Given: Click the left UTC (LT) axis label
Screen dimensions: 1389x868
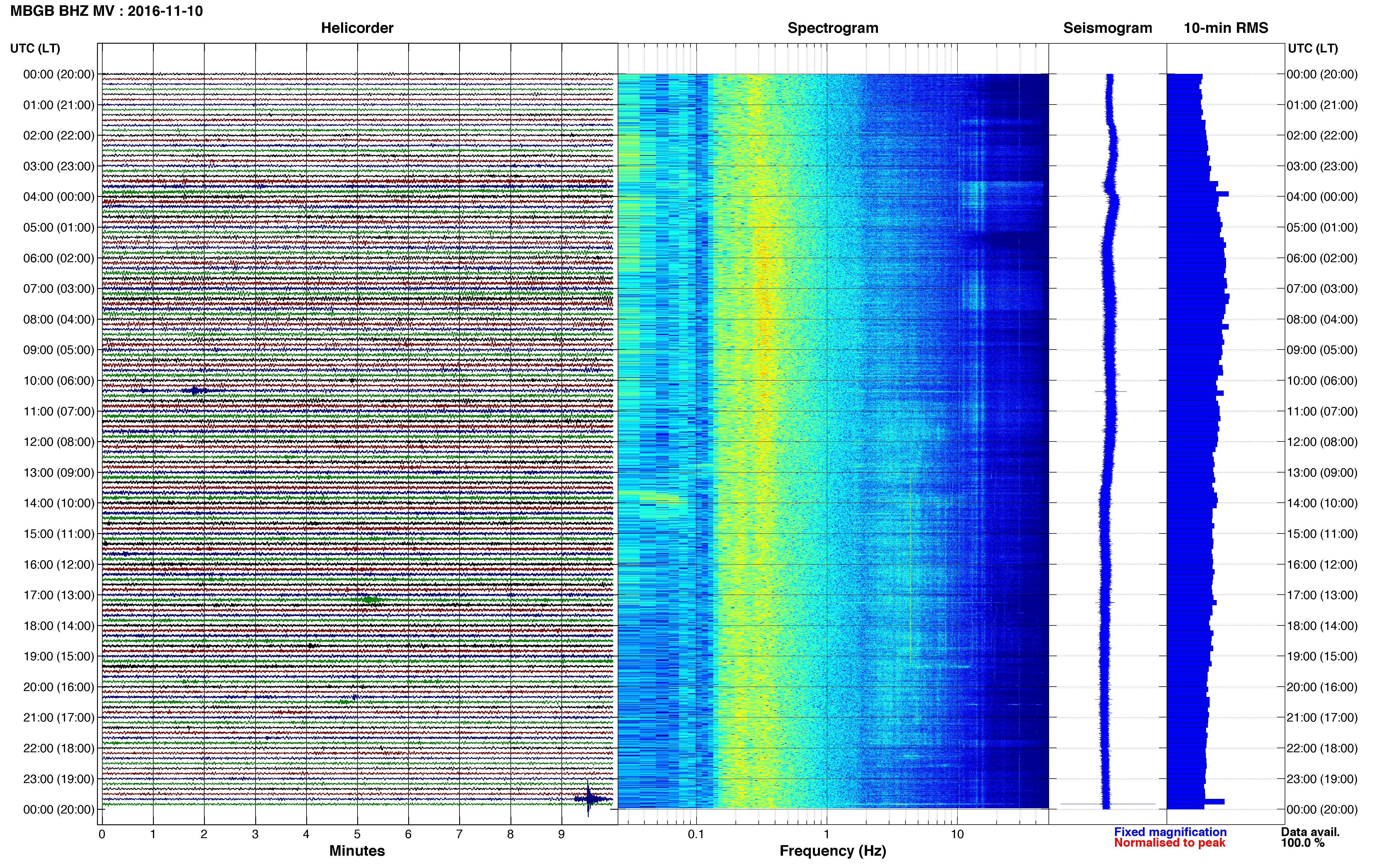Looking at the screenshot, I should 35,48.
